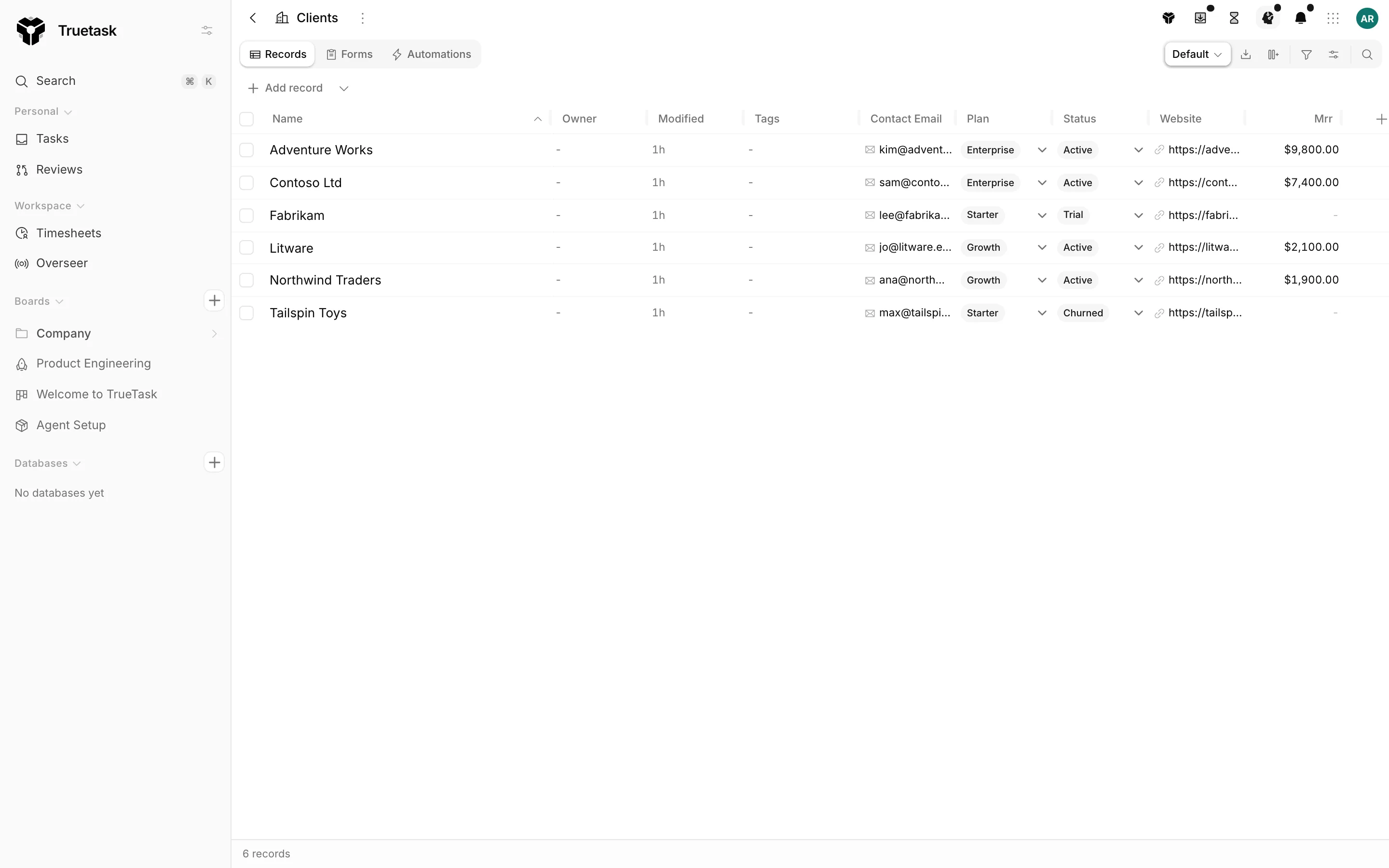Add a new column with plus
The height and width of the screenshot is (868, 1389).
[1381, 119]
